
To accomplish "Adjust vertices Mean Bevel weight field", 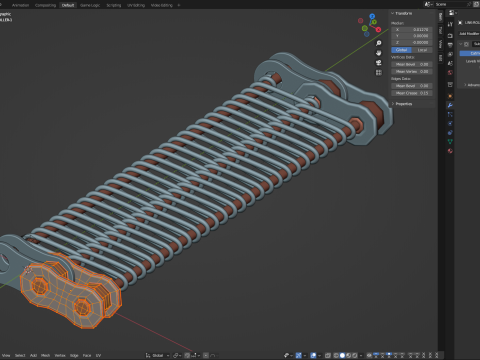I will pyautogui.click(x=412, y=64).
